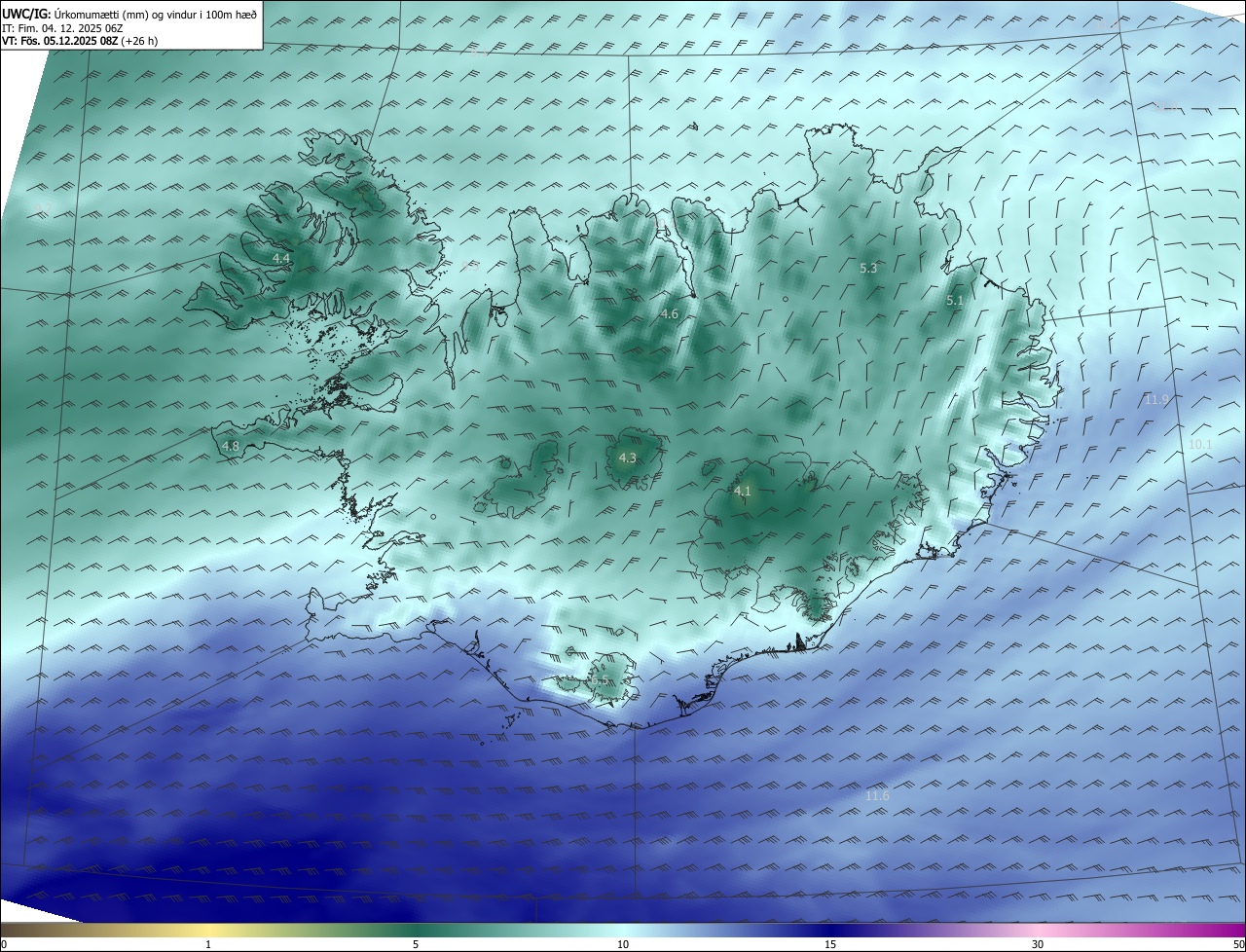1246x952 pixels.
Task: Select the 10 tick label on the color bar
Action: pyautogui.click(x=623, y=945)
